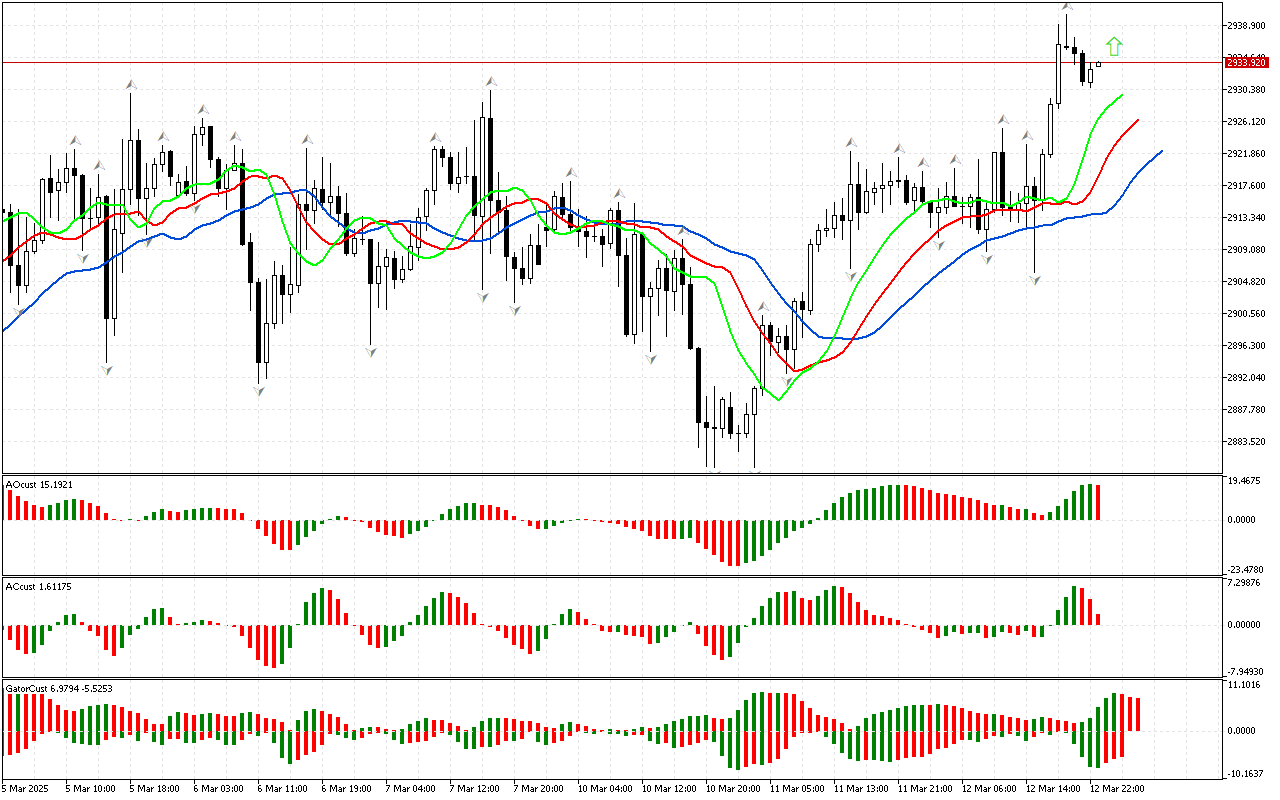1280x800 pixels.
Task: Click the red current price label 2933.920
Action: (x=1246, y=62)
